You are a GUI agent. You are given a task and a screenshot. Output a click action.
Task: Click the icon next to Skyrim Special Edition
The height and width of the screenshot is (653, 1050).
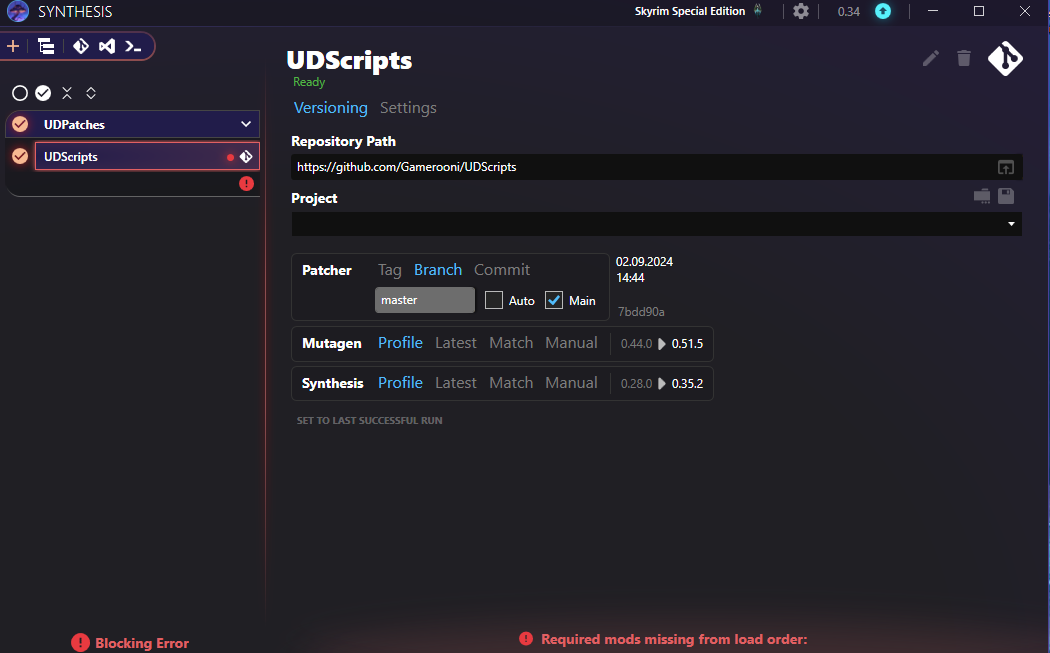(758, 10)
